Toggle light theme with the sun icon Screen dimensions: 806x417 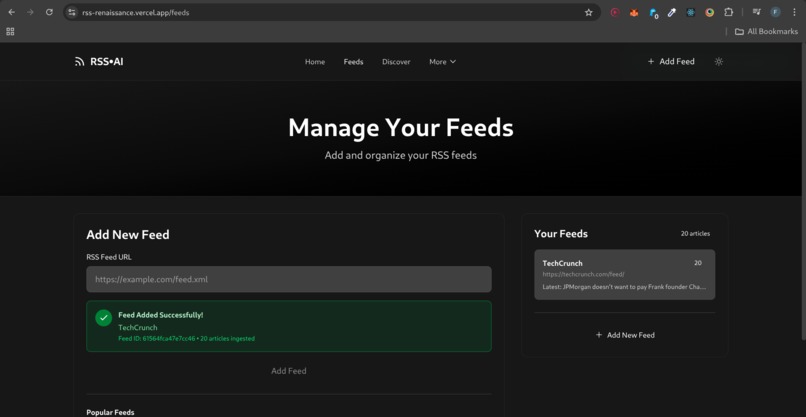719,62
